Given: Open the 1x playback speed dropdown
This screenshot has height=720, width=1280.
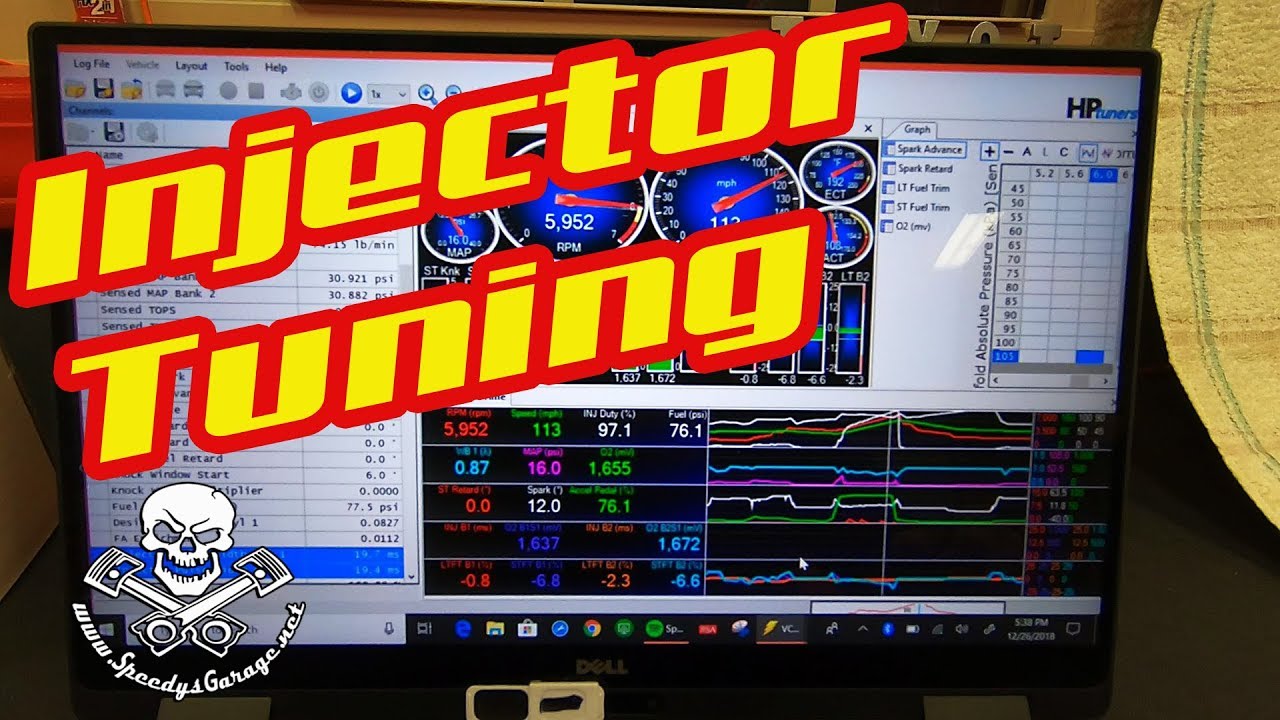Looking at the screenshot, I should click(389, 94).
